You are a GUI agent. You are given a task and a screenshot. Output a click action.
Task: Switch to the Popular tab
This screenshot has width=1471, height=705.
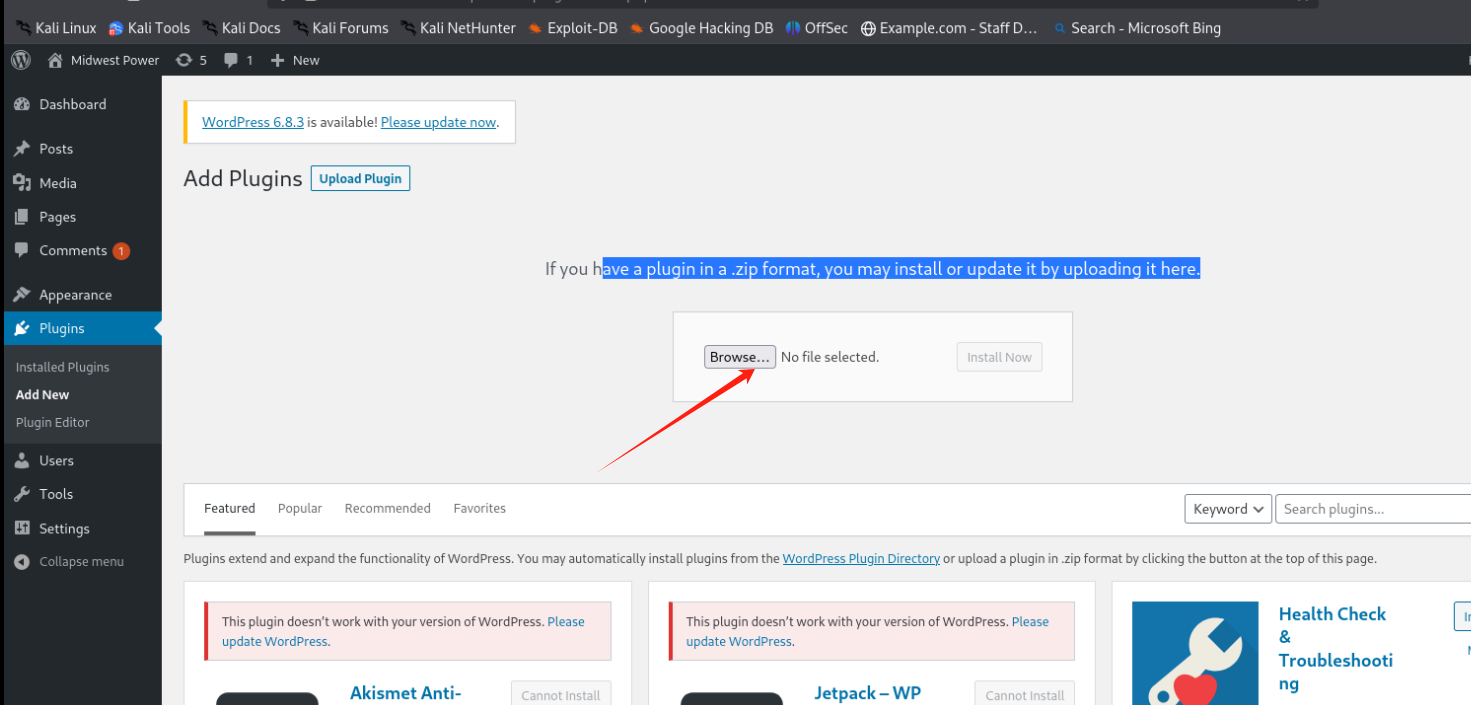[x=300, y=508]
